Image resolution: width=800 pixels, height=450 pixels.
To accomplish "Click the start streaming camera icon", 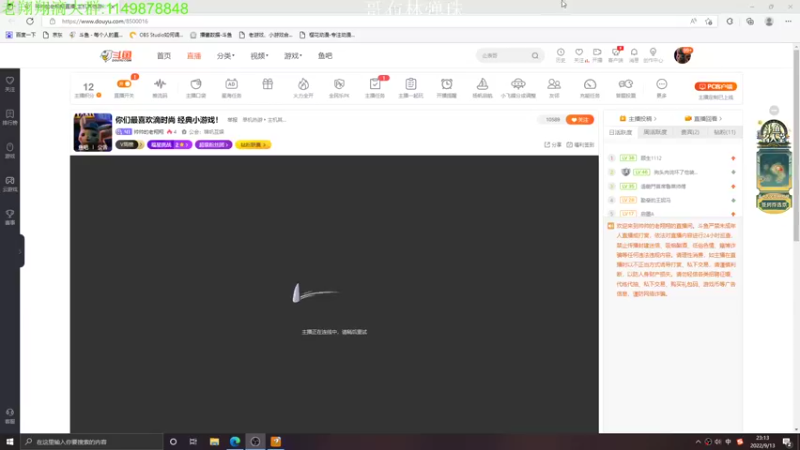I will pos(597,53).
